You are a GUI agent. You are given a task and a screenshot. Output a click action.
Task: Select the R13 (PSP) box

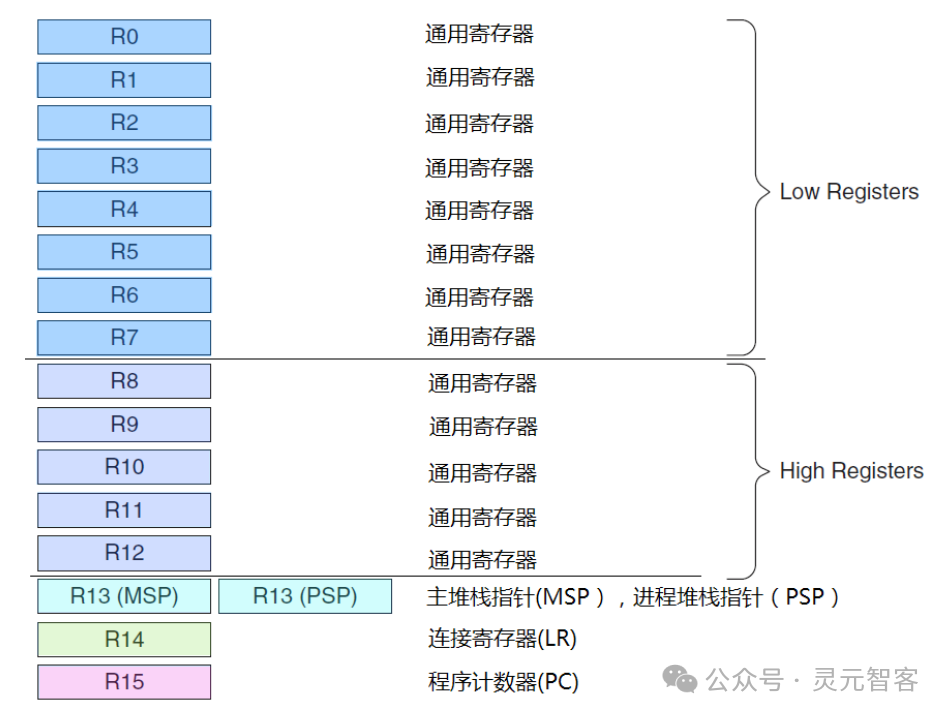[x=305, y=596]
